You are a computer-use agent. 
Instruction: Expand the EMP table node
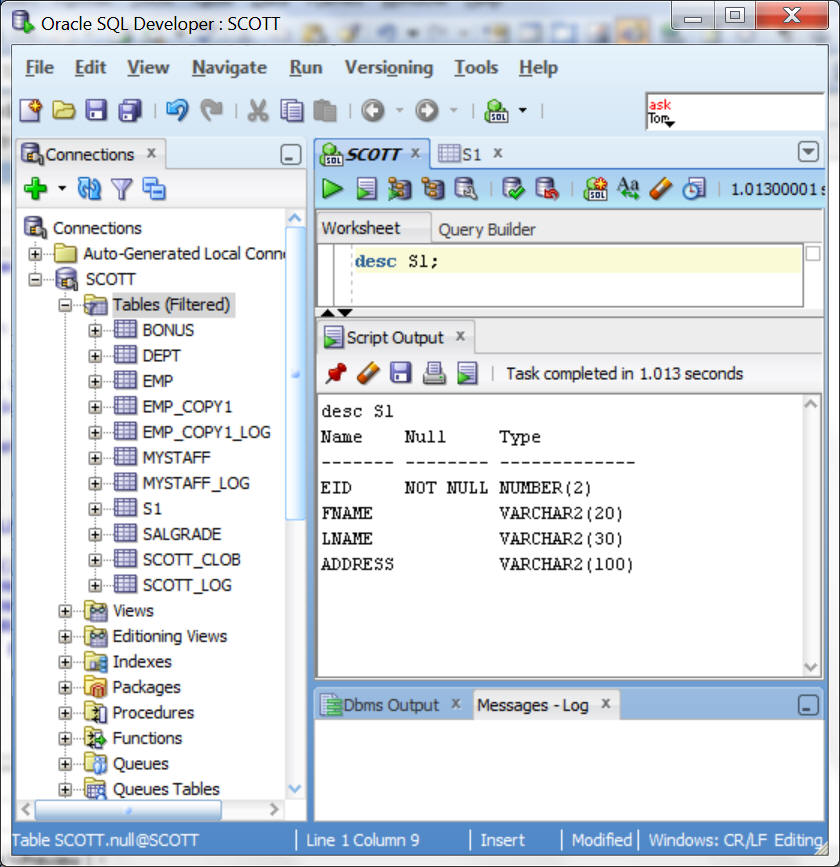[95, 382]
